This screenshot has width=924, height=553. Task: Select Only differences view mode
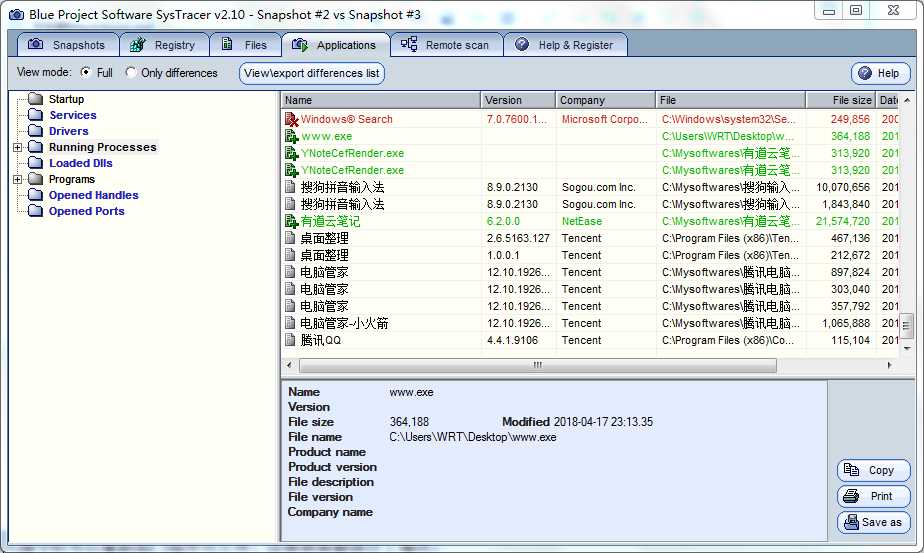131,72
